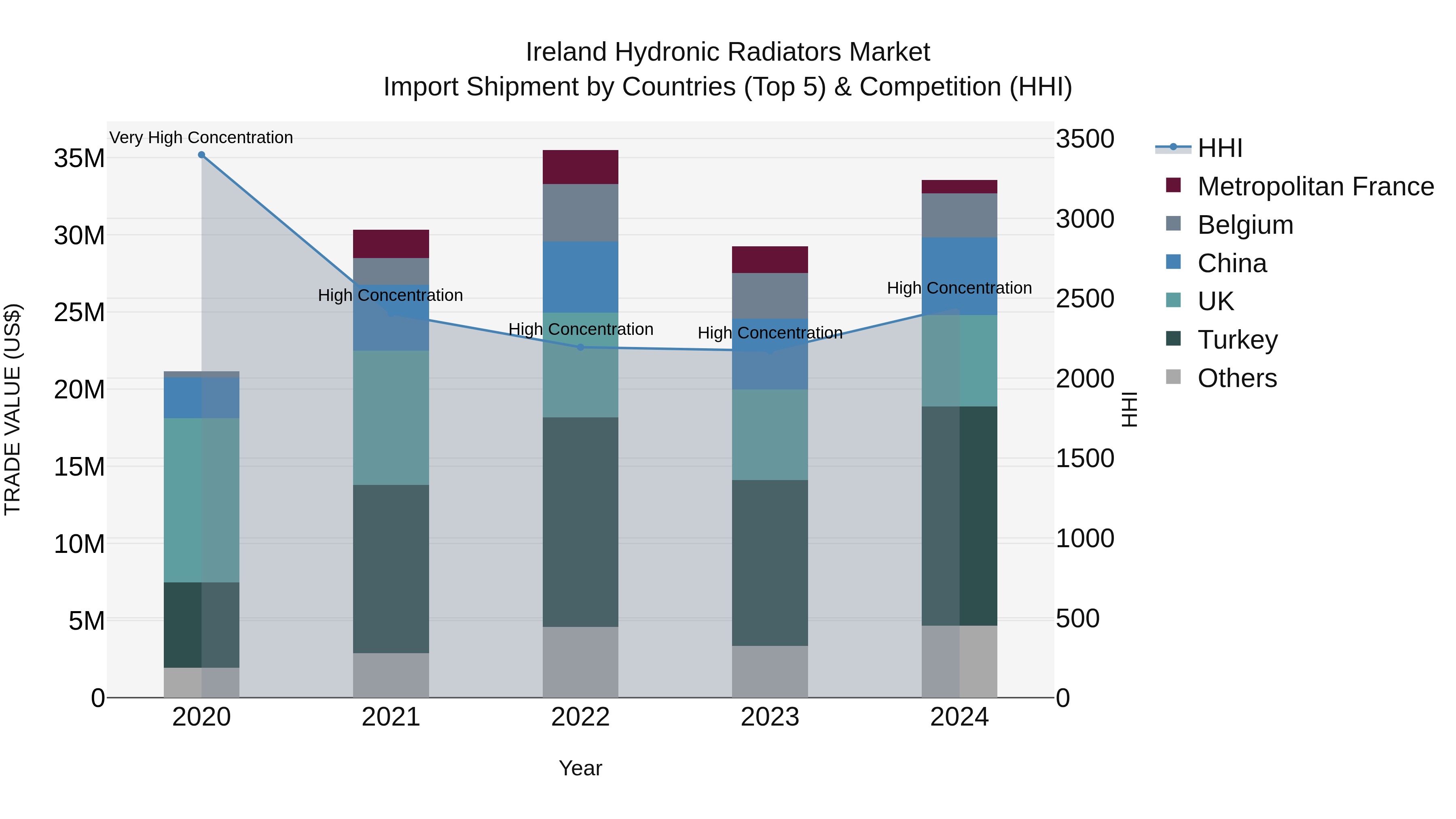Click the Others segment in 2022 bar

click(x=580, y=662)
